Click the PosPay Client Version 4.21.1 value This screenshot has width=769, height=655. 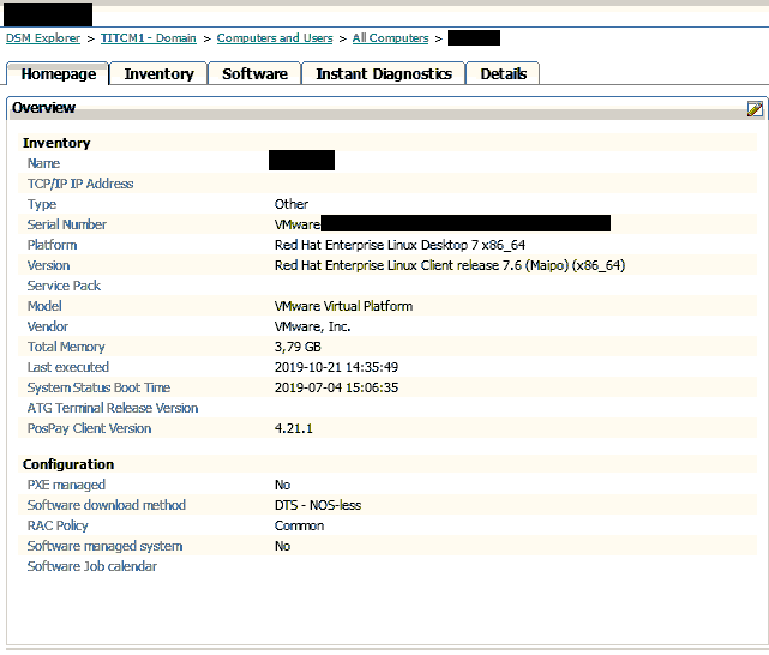pos(294,428)
